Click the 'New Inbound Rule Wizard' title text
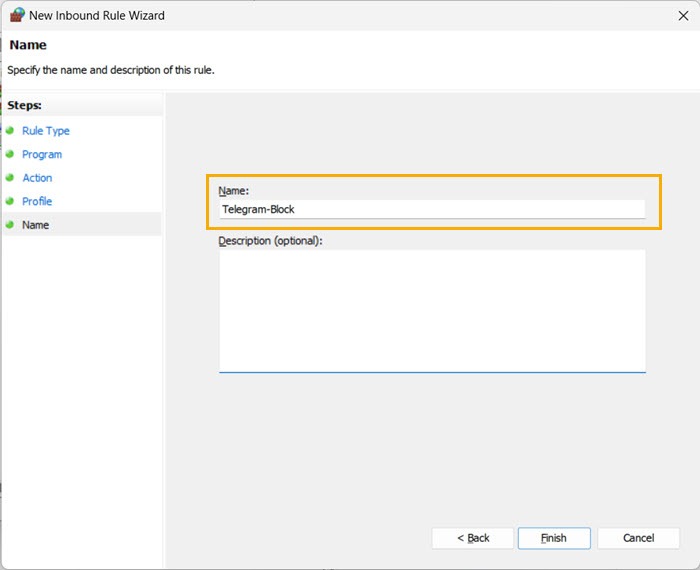Screen dimensions: 700x570 [x=97, y=16]
